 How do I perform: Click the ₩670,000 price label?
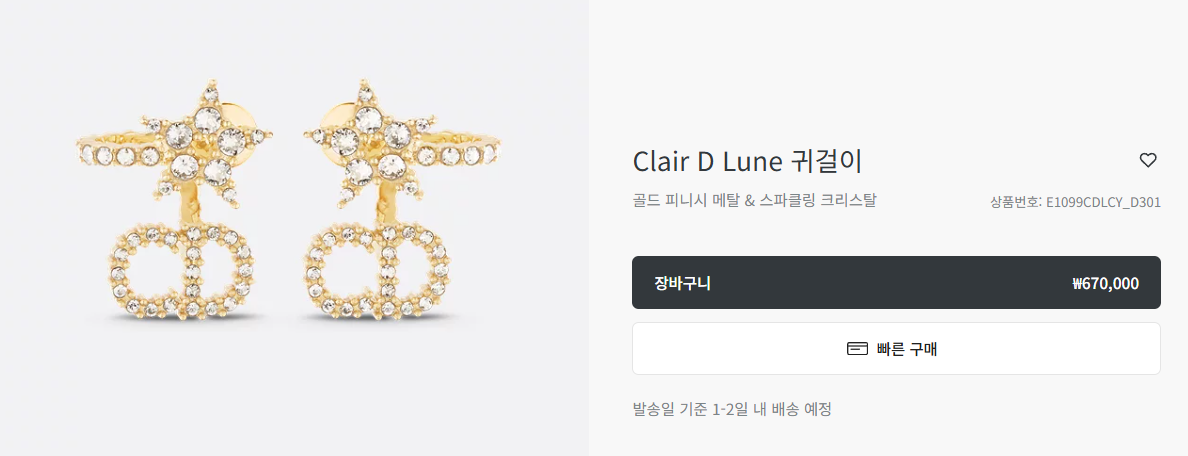[x=1105, y=283]
